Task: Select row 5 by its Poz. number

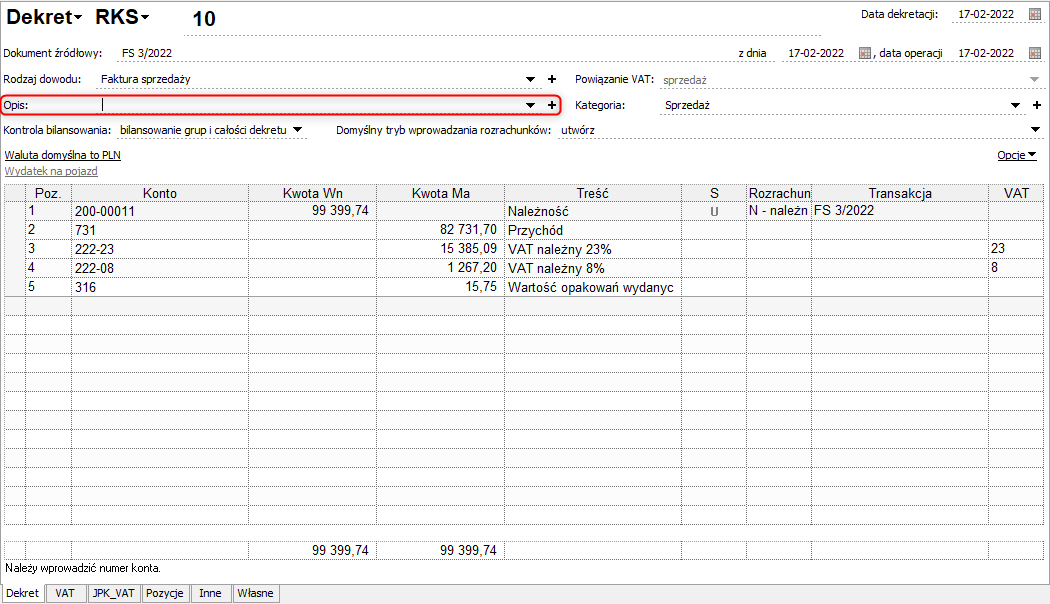Action: (48, 287)
